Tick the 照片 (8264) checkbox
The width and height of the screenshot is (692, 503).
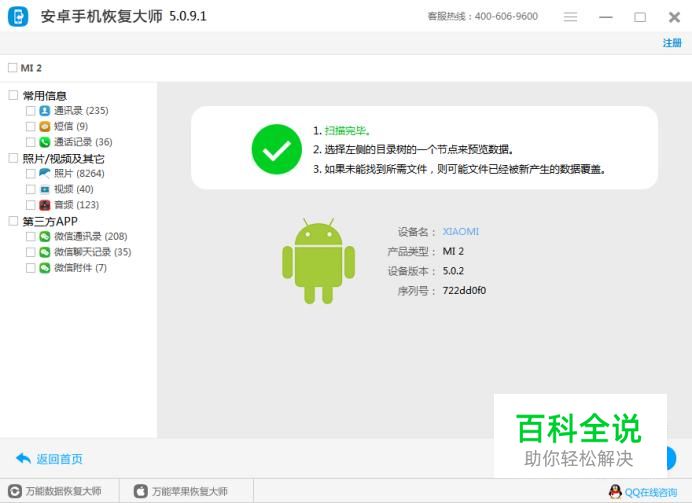click(30, 173)
